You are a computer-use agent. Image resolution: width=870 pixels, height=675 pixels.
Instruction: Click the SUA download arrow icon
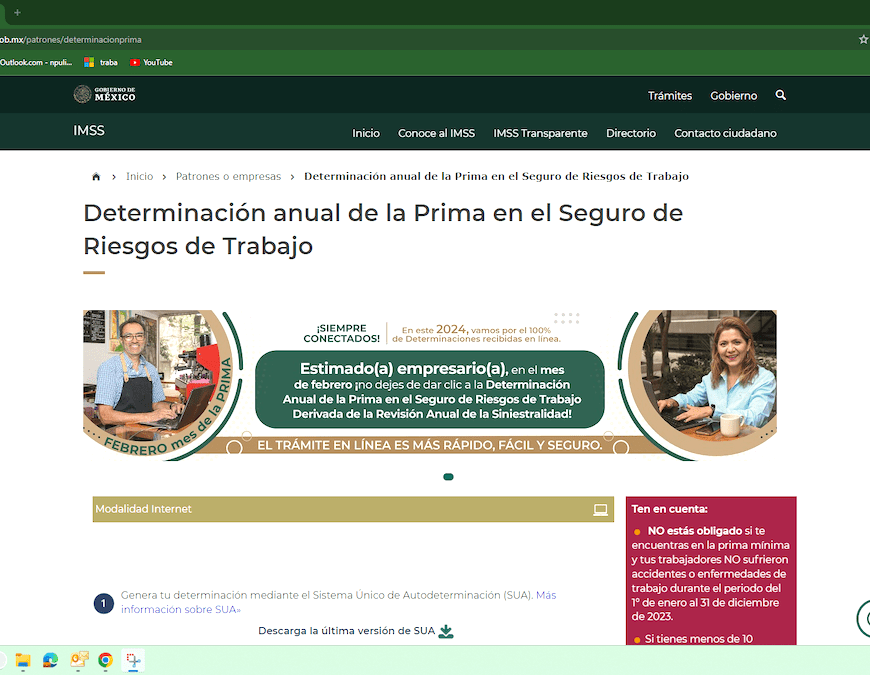[x=446, y=631]
